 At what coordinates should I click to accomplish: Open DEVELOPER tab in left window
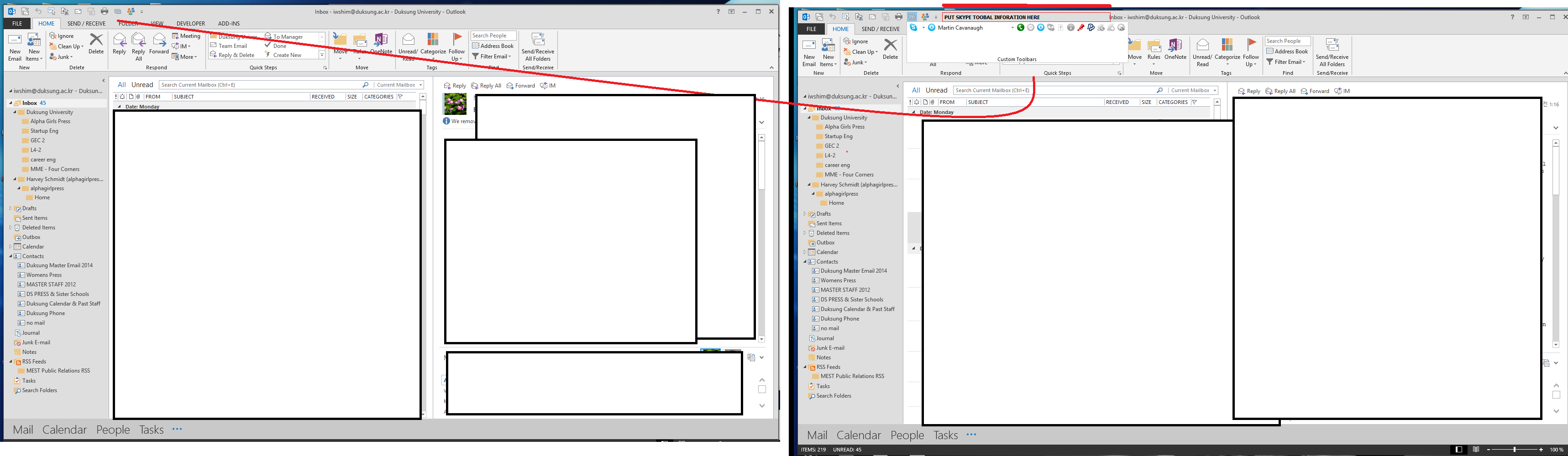190,24
